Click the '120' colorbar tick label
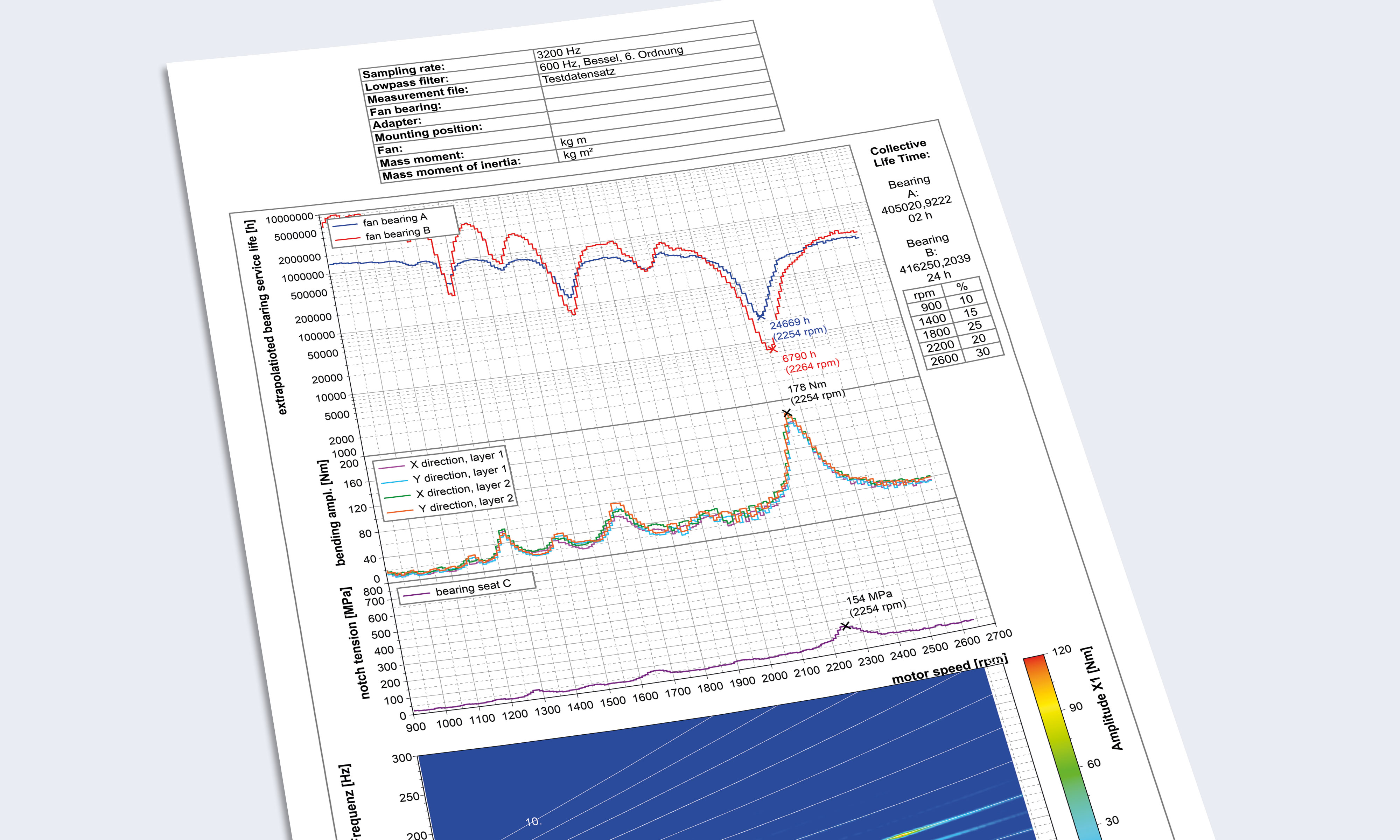 pos(1061,650)
